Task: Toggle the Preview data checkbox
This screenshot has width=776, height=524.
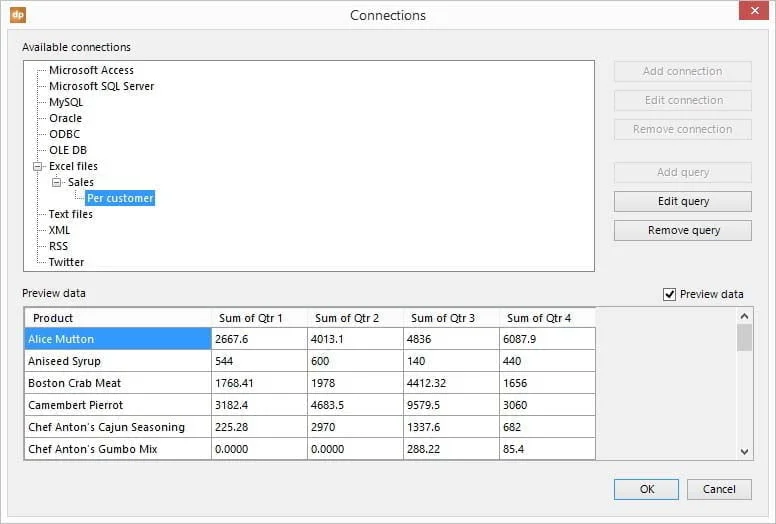Action: point(669,294)
